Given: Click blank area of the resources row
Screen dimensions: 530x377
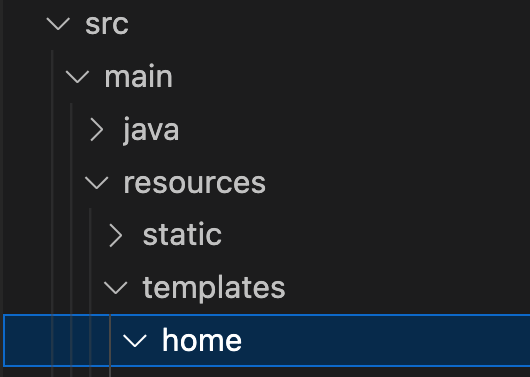Looking at the screenshot, I should (x=399, y=183).
